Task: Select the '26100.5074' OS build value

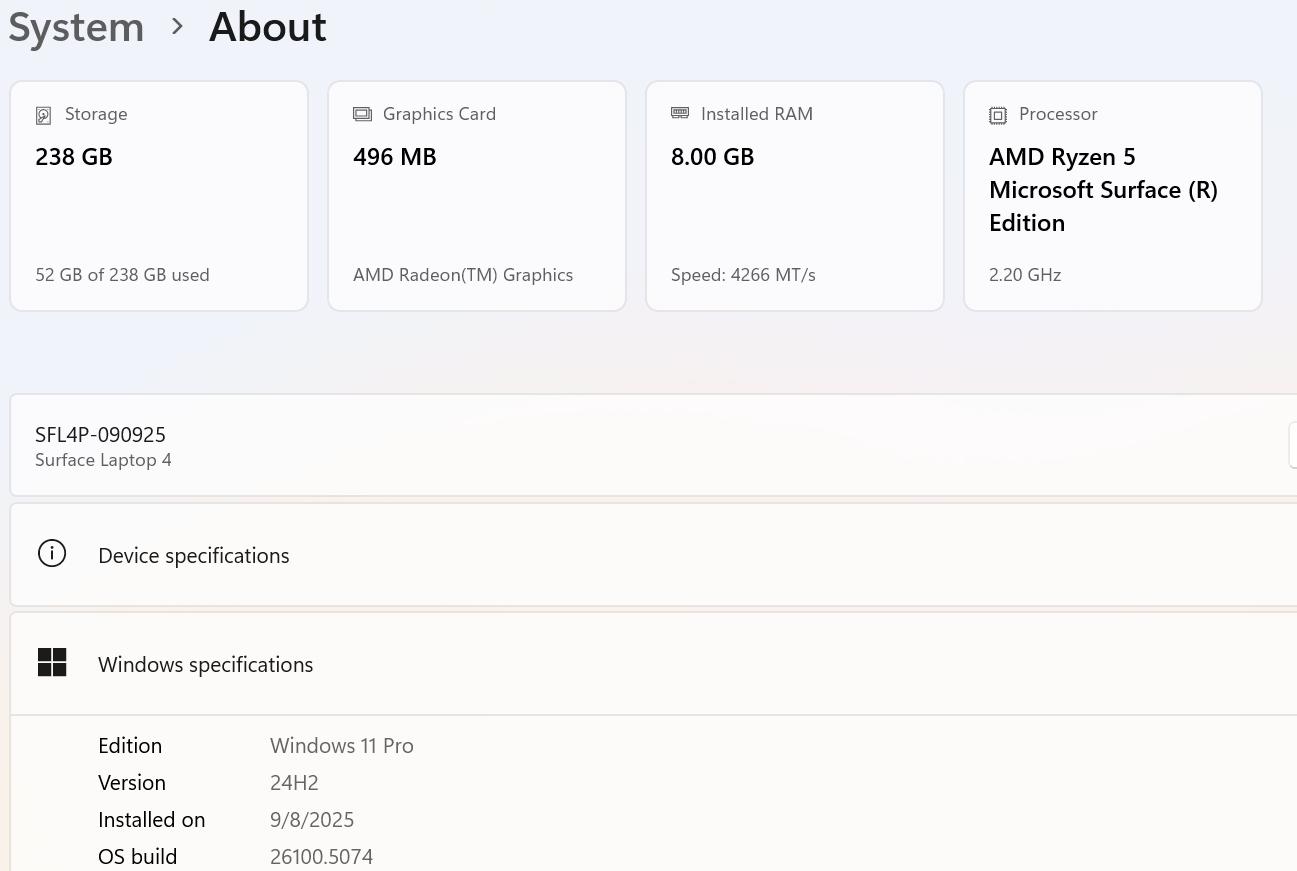Action: click(321, 857)
